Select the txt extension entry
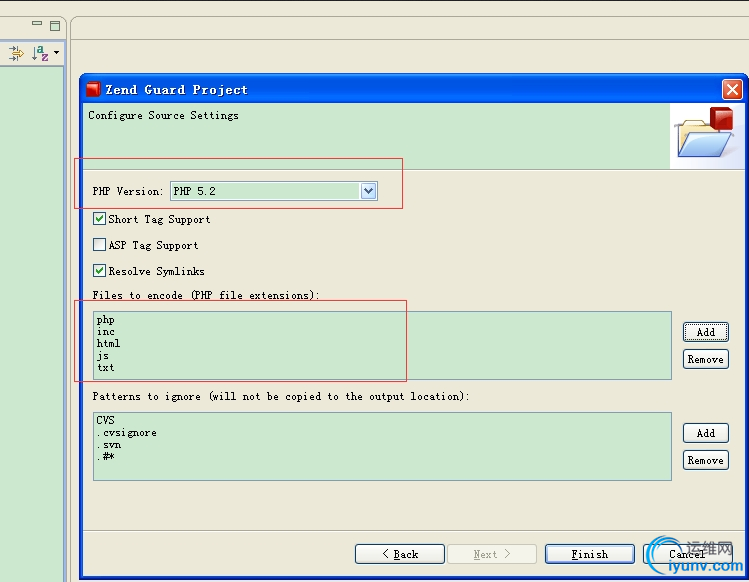The image size is (749, 582). click(x=106, y=367)
